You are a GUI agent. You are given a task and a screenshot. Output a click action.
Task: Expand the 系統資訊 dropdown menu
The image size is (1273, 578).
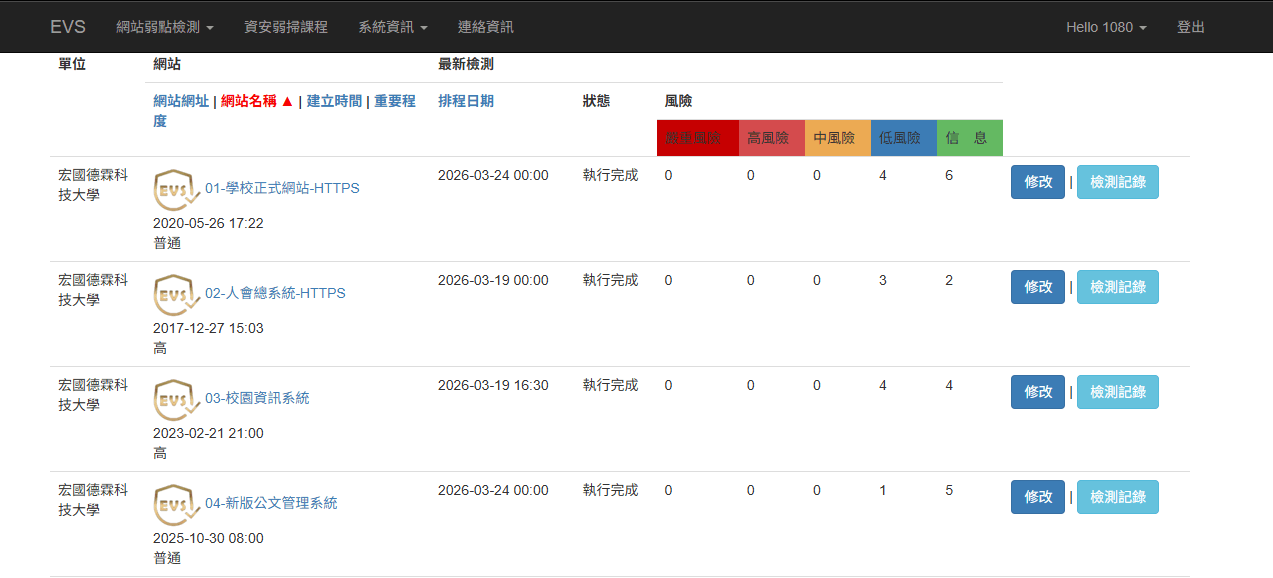click(x=393, y=27)
